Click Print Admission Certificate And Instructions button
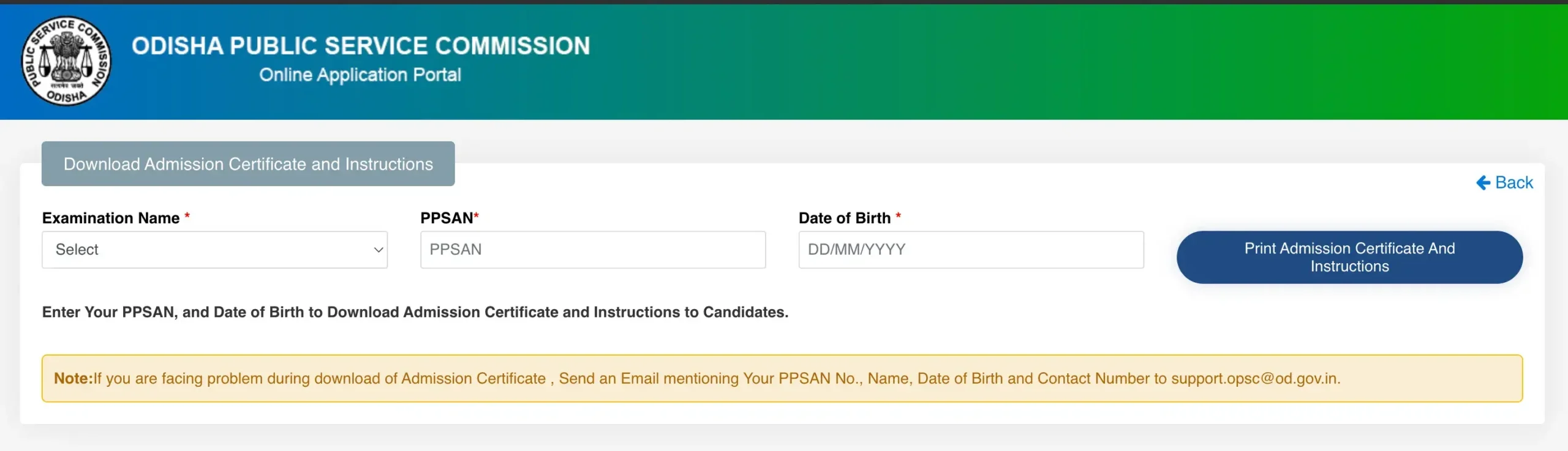The height and width of the screenshot is (451, 1568). click(1349, 257)
